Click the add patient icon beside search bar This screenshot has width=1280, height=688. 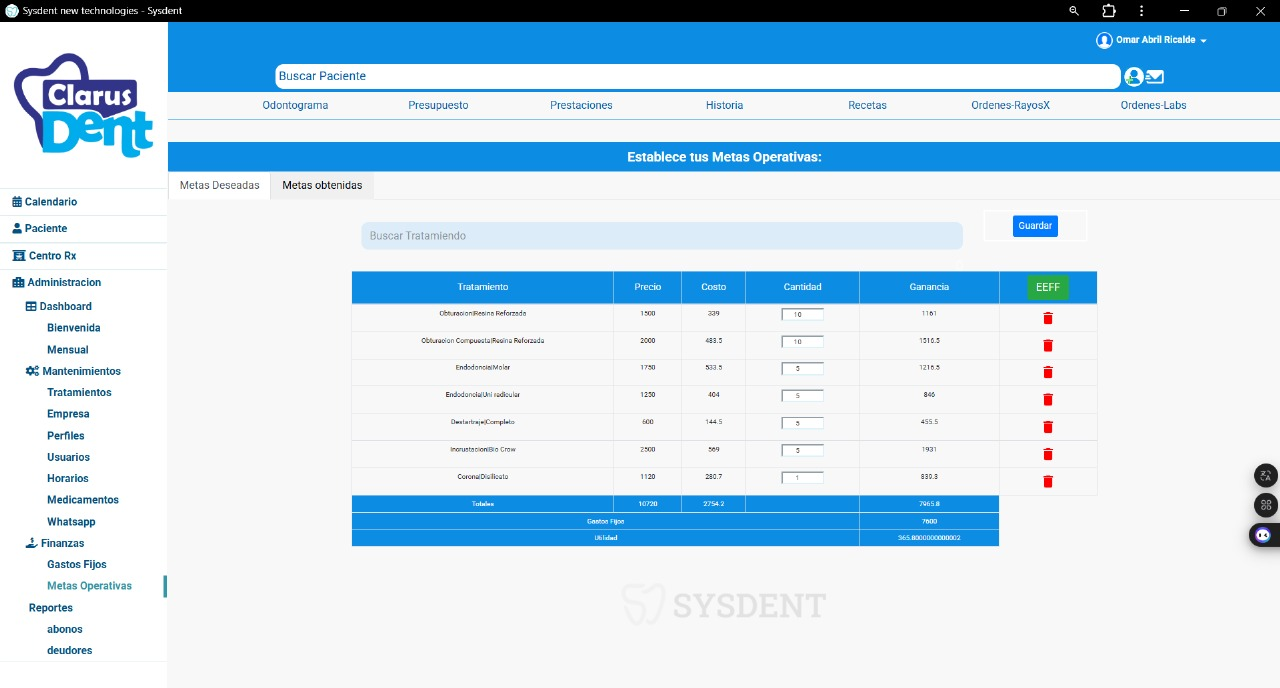pos(1133,76)
